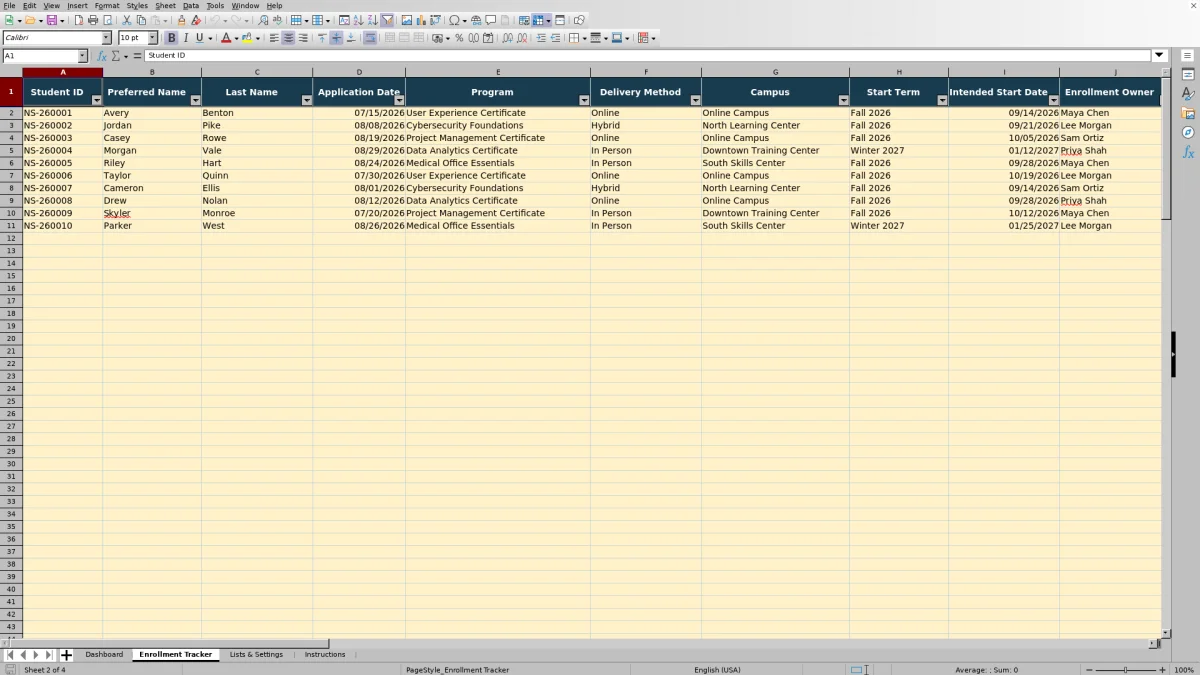Click the Function Wizard fx icon
Viewport: 1200px width, 675px height.
coord(102,56)
